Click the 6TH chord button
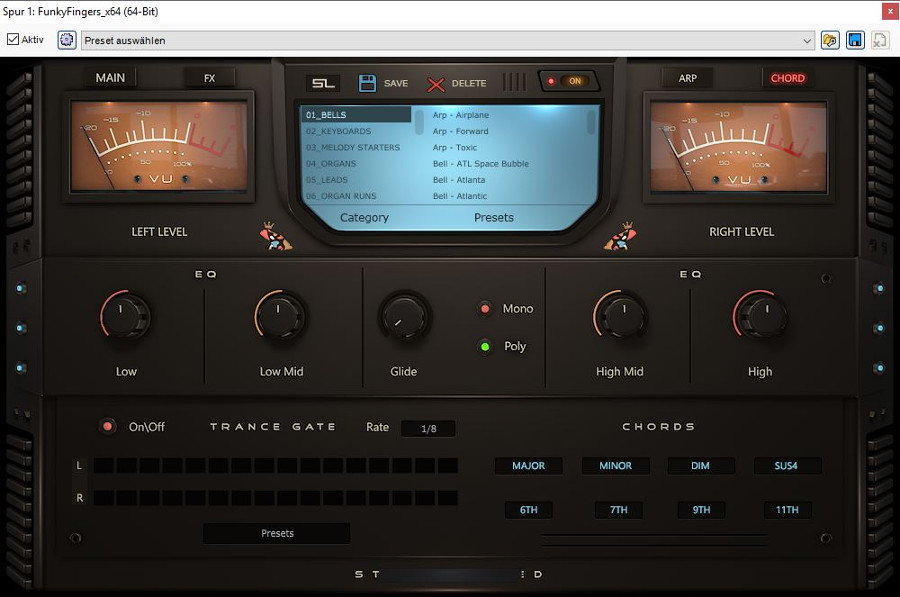The height and width of the screenshot is (597, 900). point(529,510)
